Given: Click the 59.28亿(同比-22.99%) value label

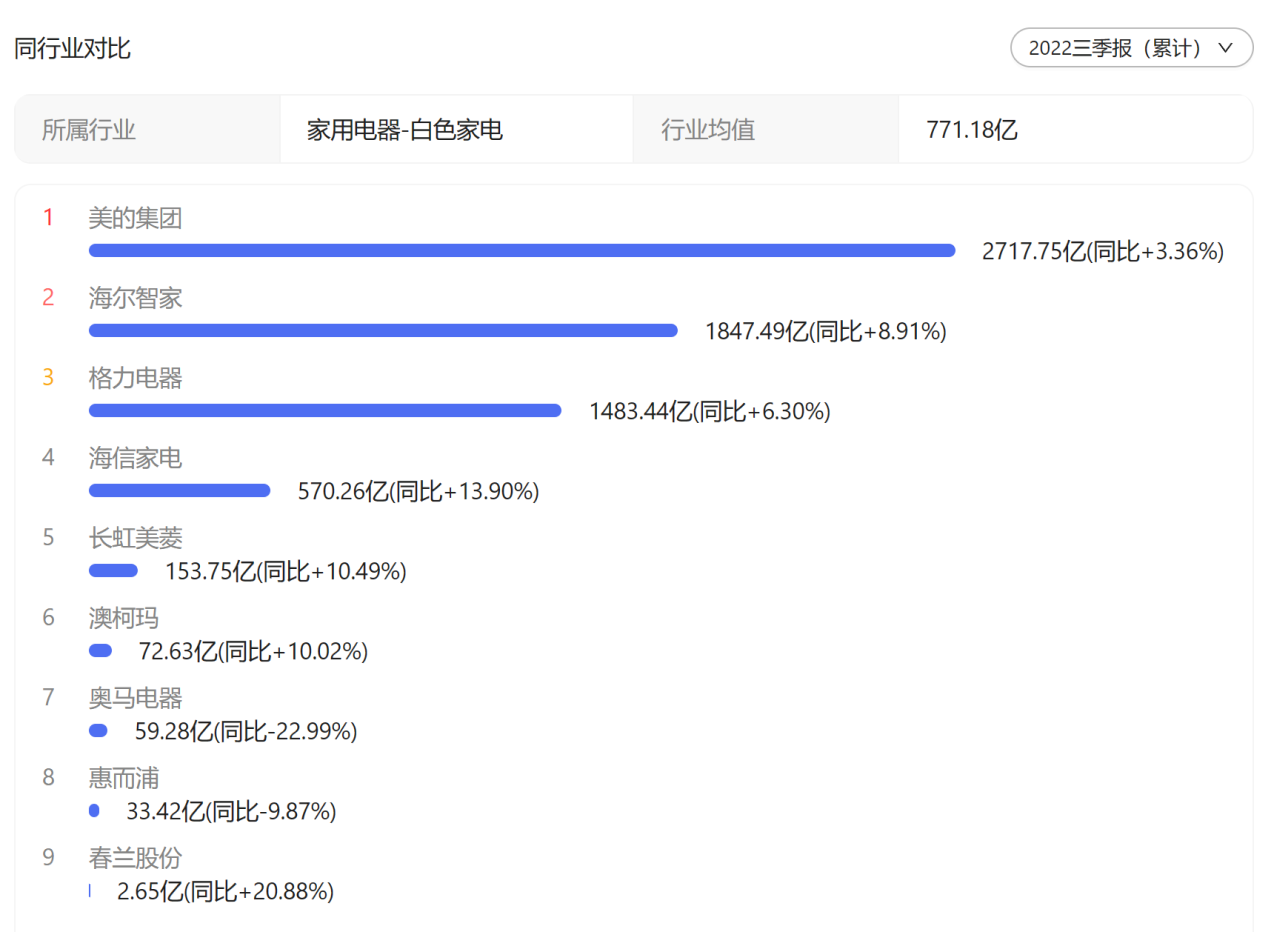Looking at the screenshot, I should 246,732.
